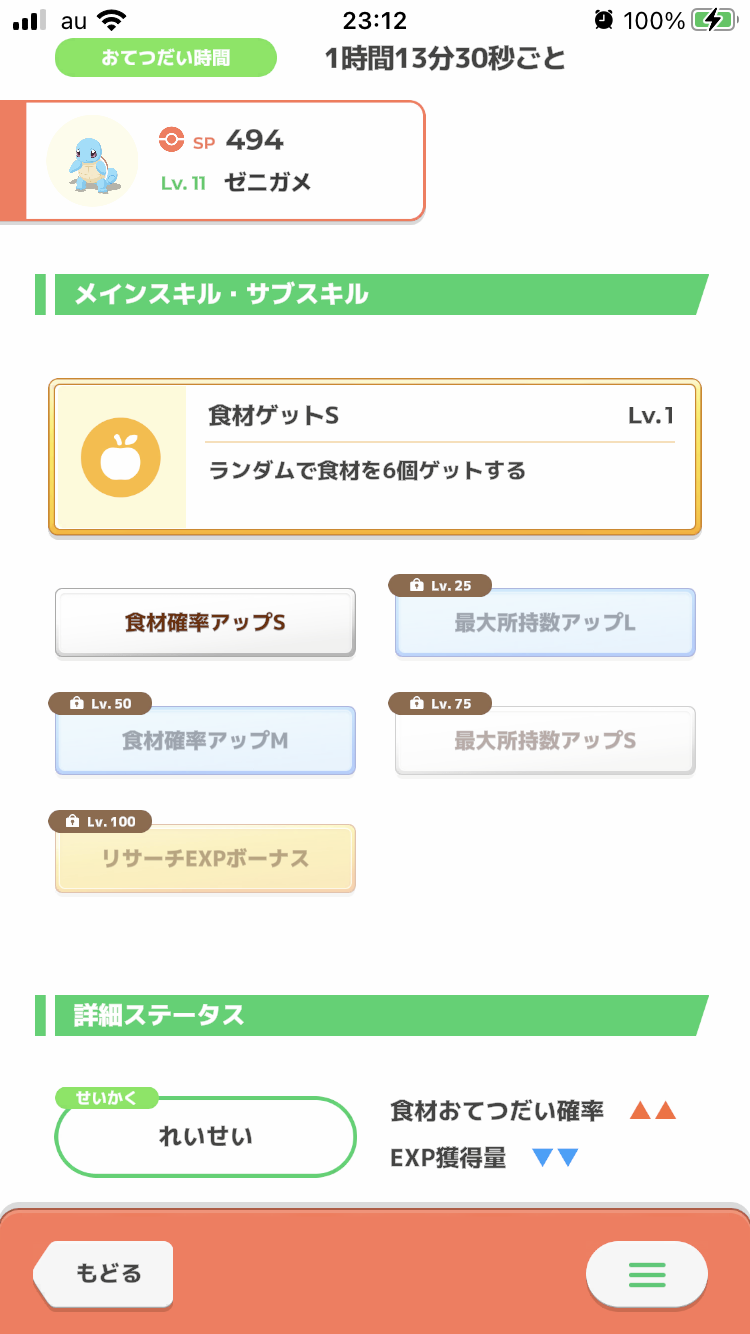Screen dimensions: 750x1334
Task: Tap the れいせい nature box
Action: click(x=205, y=1137)
